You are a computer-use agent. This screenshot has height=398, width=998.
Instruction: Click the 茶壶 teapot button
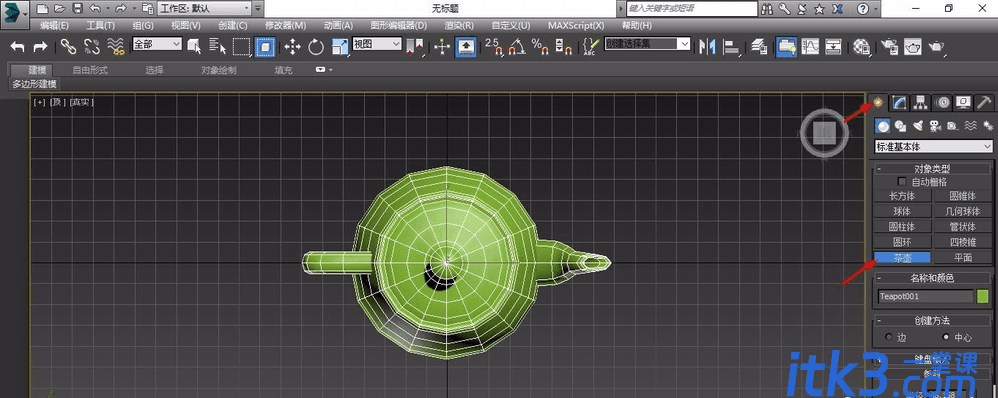coord(902,258)
